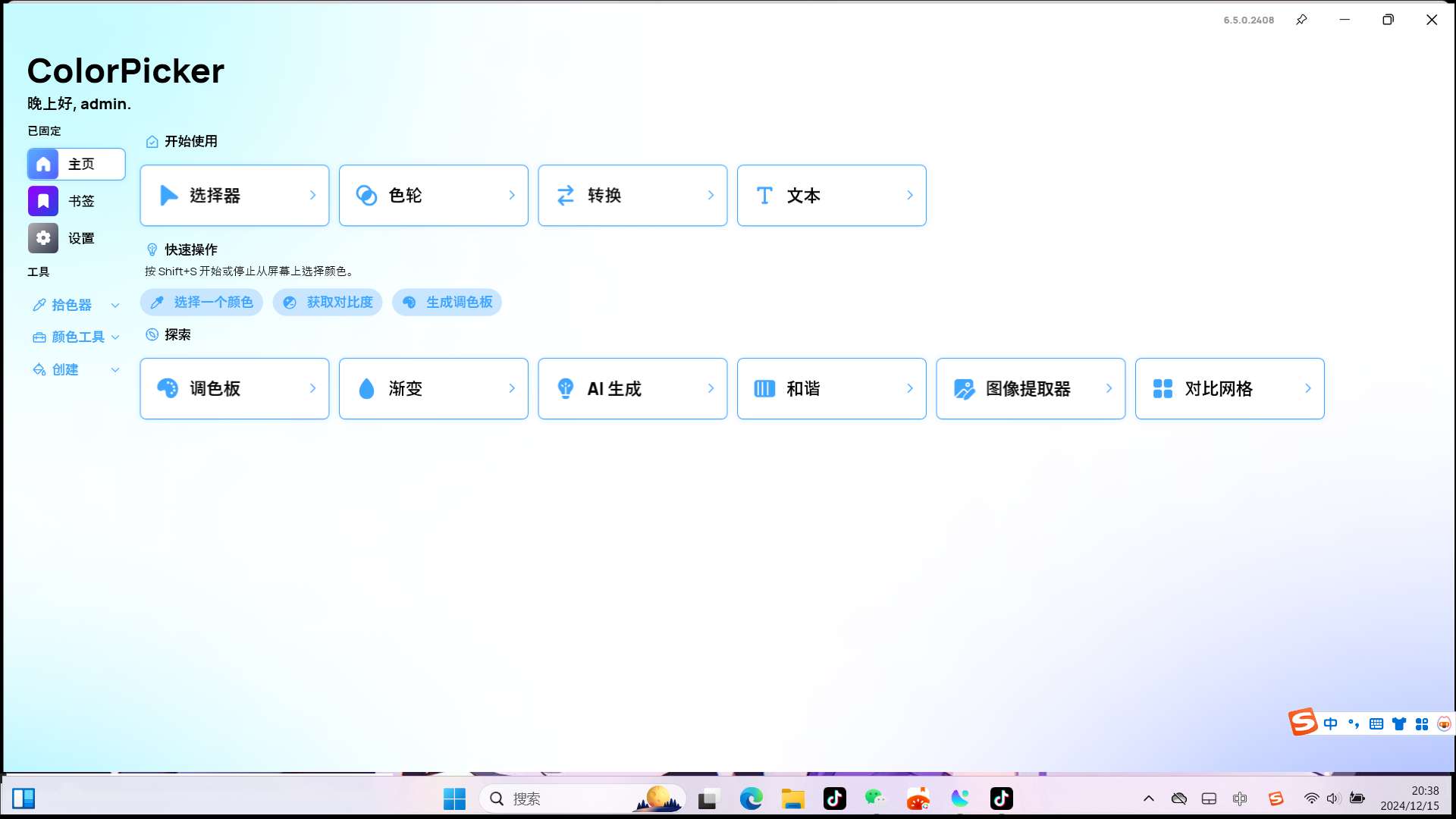
Task: Click the chevron on the 对比网格 card
Action: [1308, 388]
